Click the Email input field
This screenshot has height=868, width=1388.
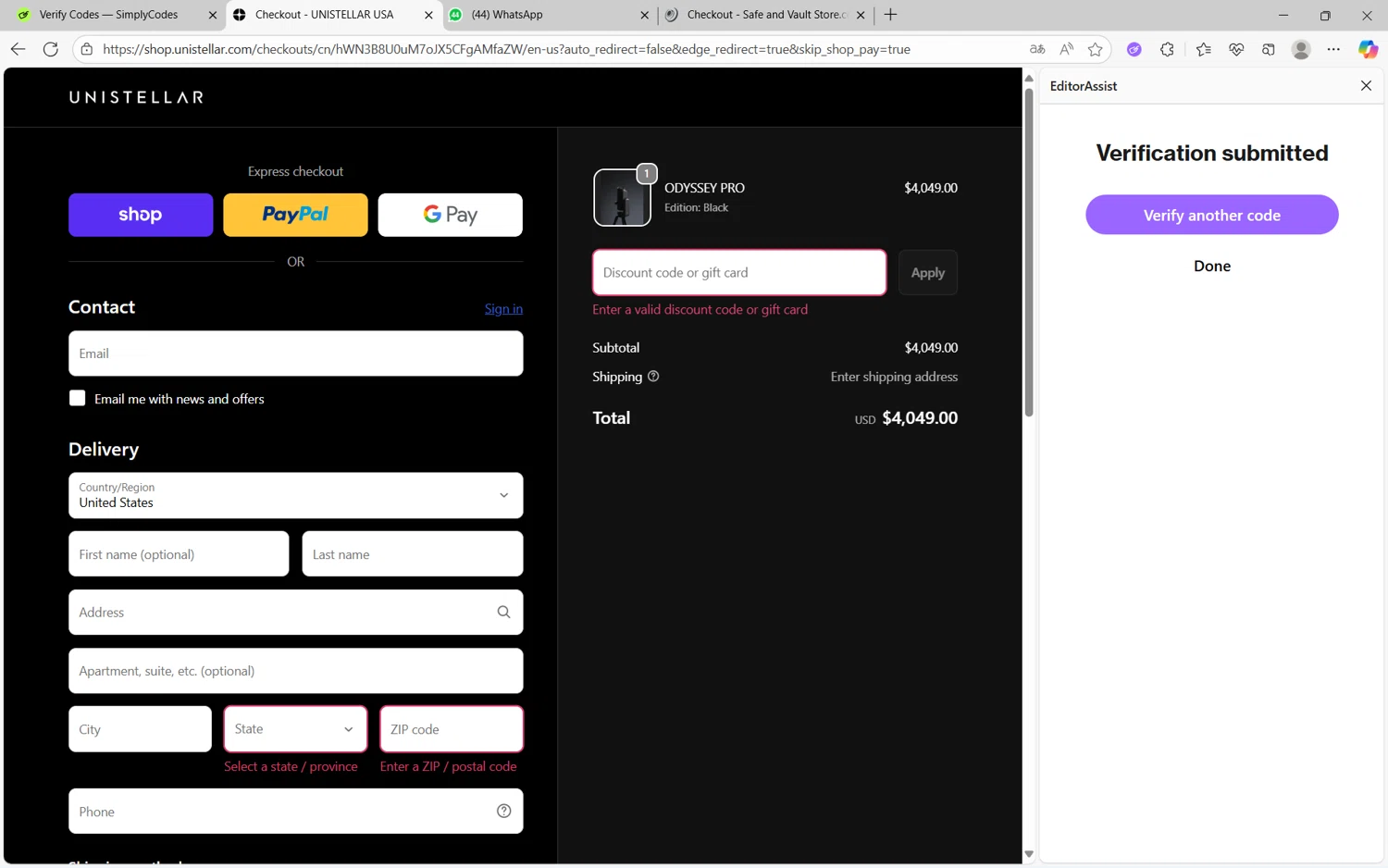(x=296, y=353)
